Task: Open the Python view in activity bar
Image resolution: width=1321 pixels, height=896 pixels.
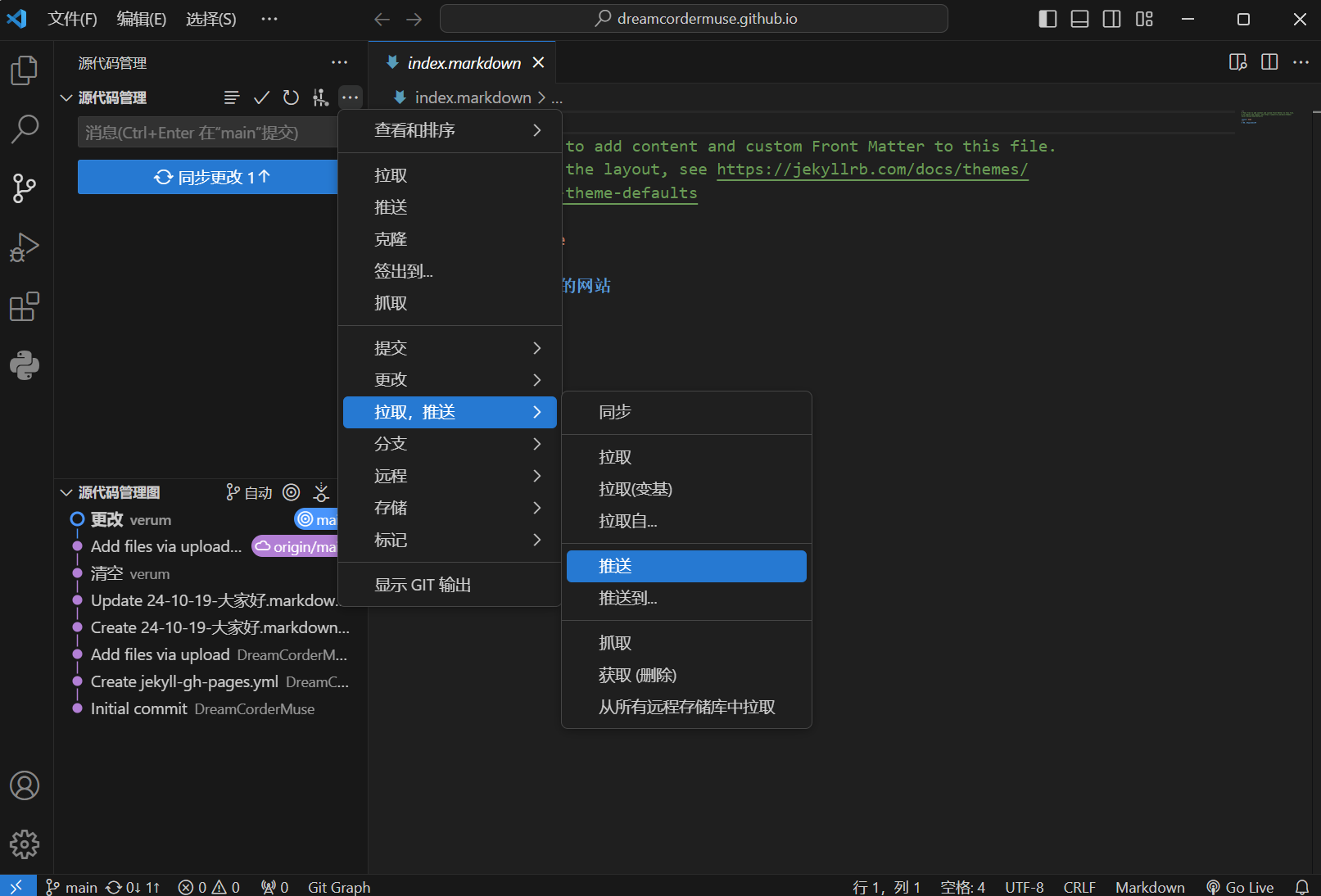Action: [25, 365]
